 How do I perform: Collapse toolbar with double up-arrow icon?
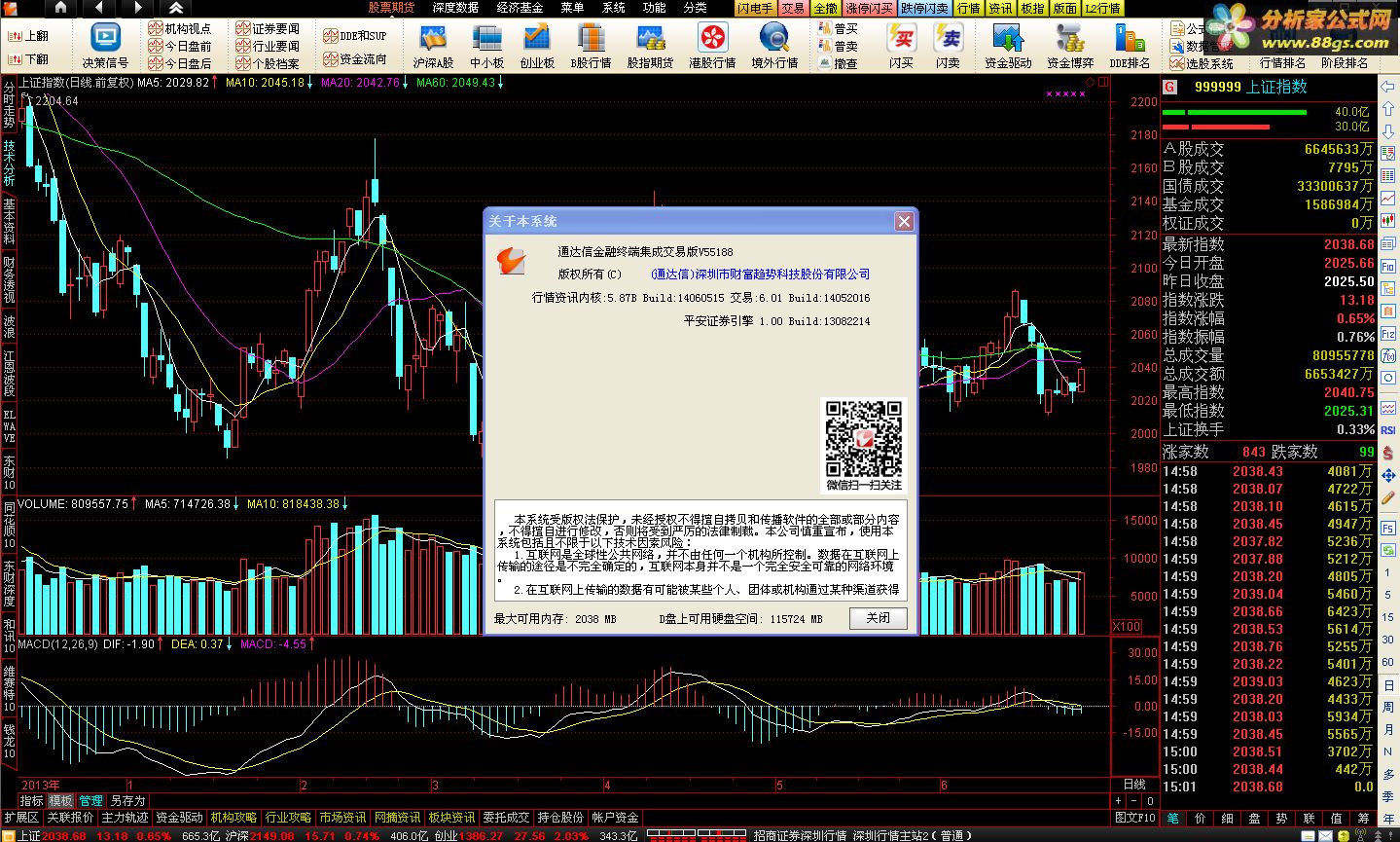point(176,8)
